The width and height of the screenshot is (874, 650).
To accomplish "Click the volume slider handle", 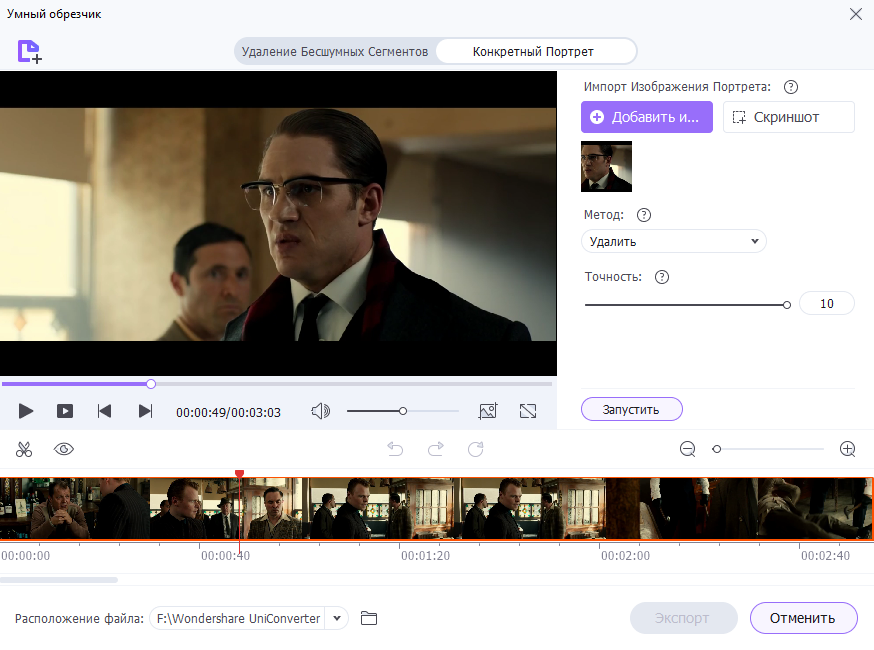I will tap(402, 411).
